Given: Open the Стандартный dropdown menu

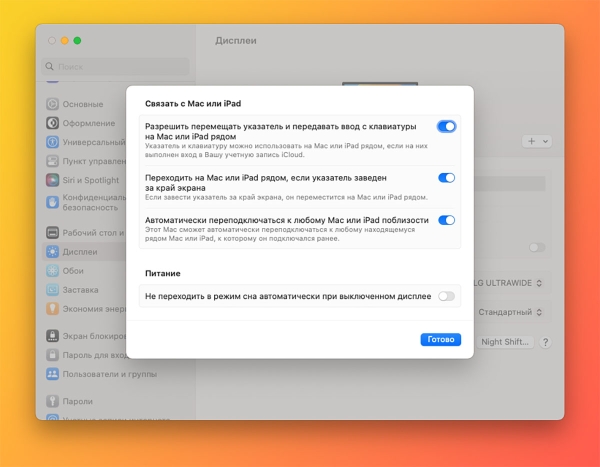Looking at the screenshot, I should coord(511,312).
